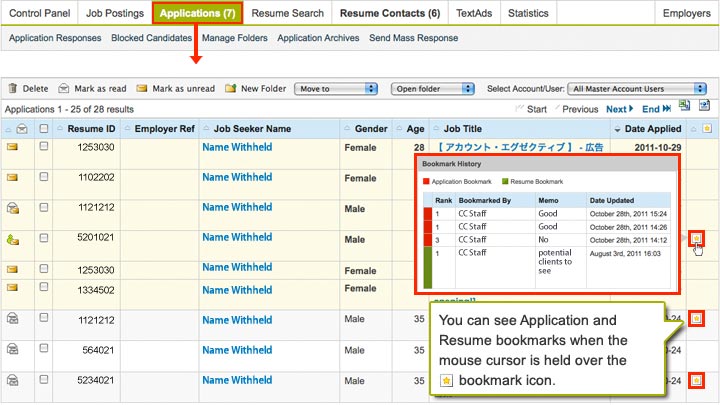Viewport: 720px width, 405px height.
Task: Click bookmark star icon in row 5201021
Action: 697,238
